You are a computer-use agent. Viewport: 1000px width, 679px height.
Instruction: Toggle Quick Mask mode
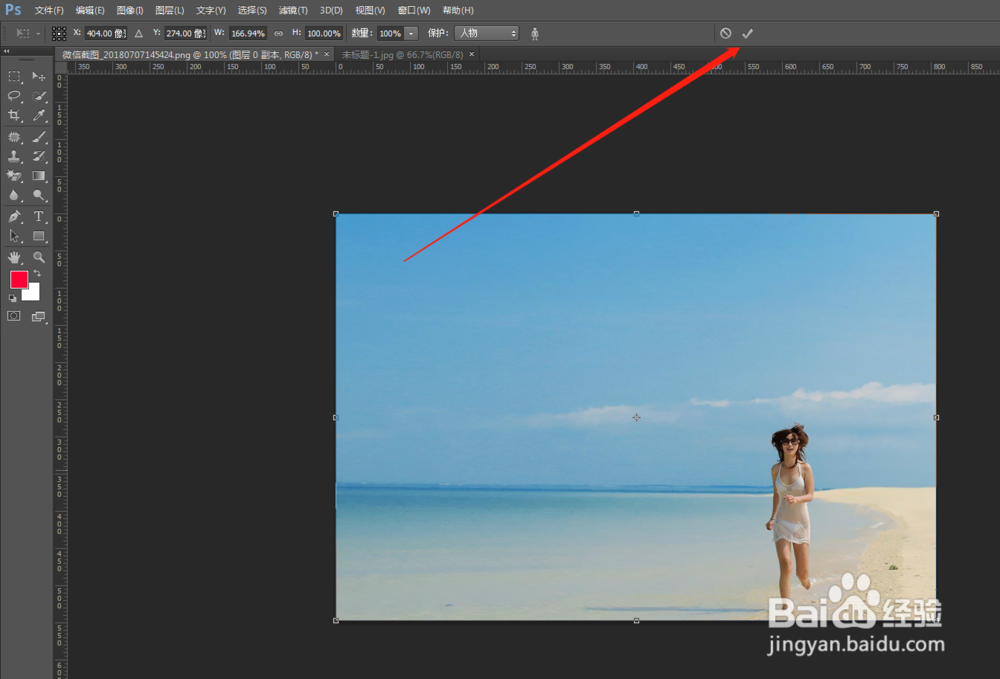tap(14, 316)
